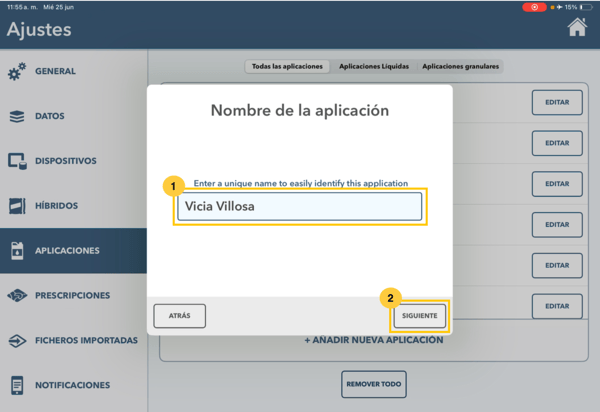Open the PRESCRIPCIONES settings section
The width and height of the screenshot is (600, 412).
(73, 295)
